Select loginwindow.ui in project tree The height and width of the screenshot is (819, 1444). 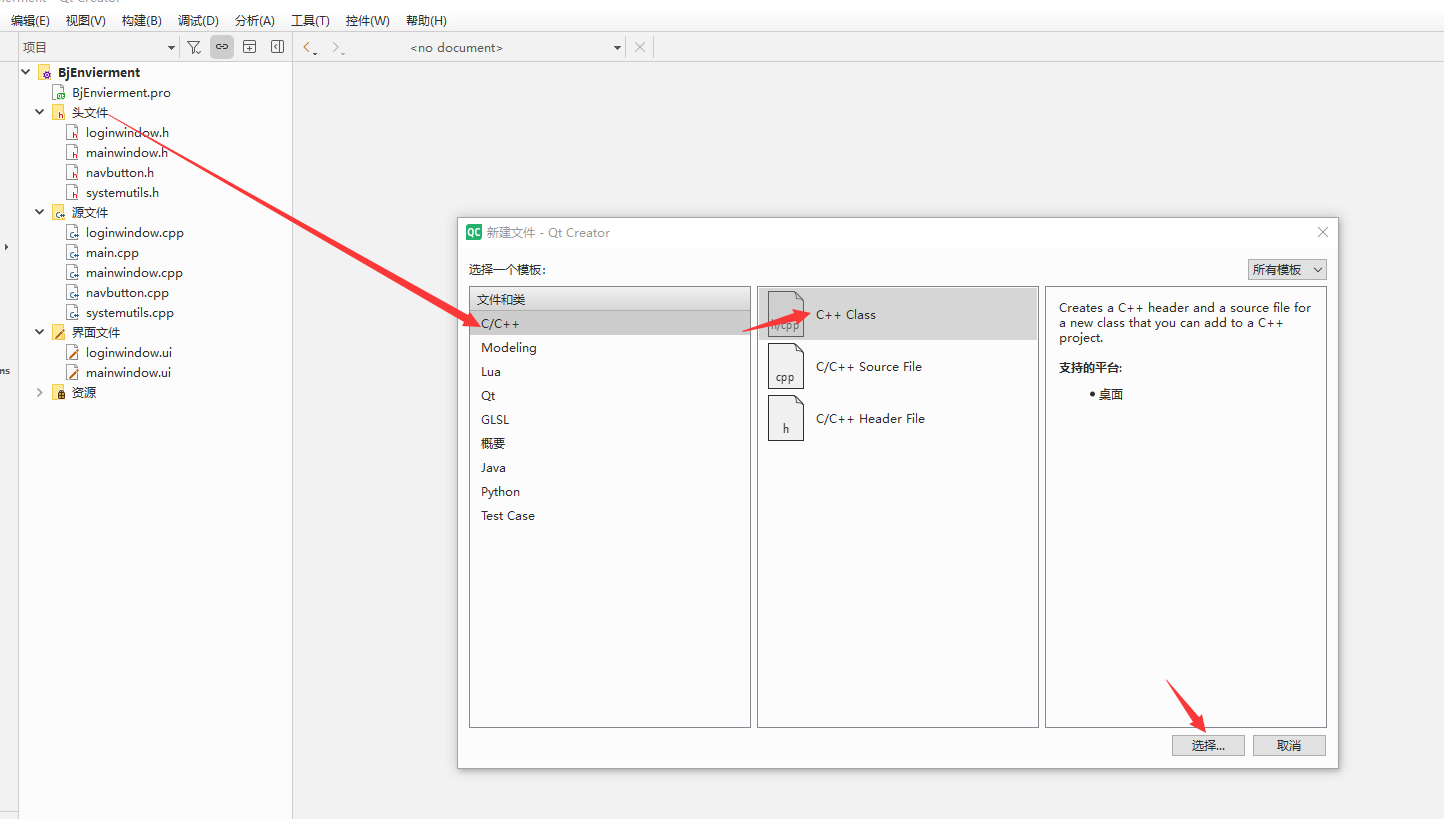pos(129,352)
